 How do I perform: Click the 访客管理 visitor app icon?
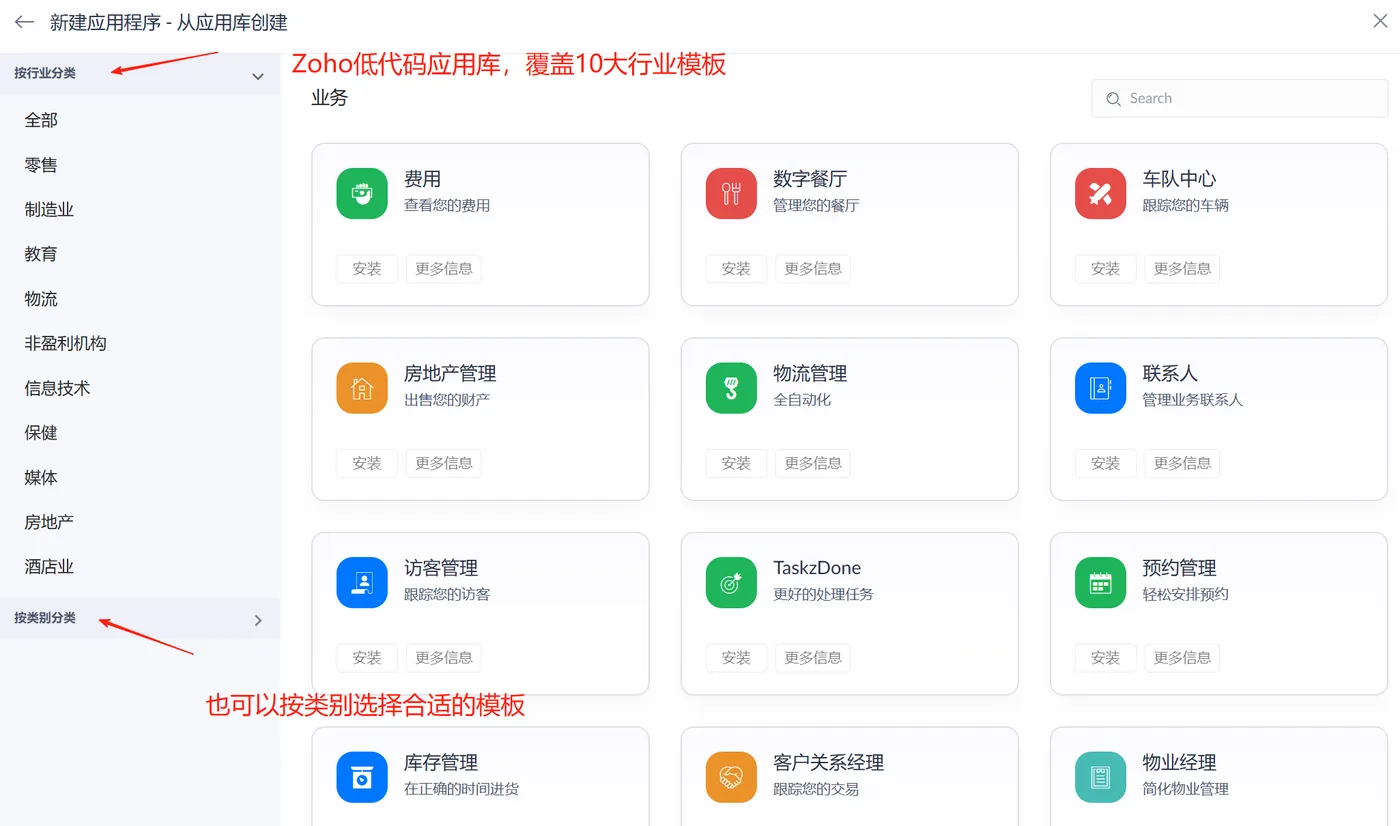[361, 582]
